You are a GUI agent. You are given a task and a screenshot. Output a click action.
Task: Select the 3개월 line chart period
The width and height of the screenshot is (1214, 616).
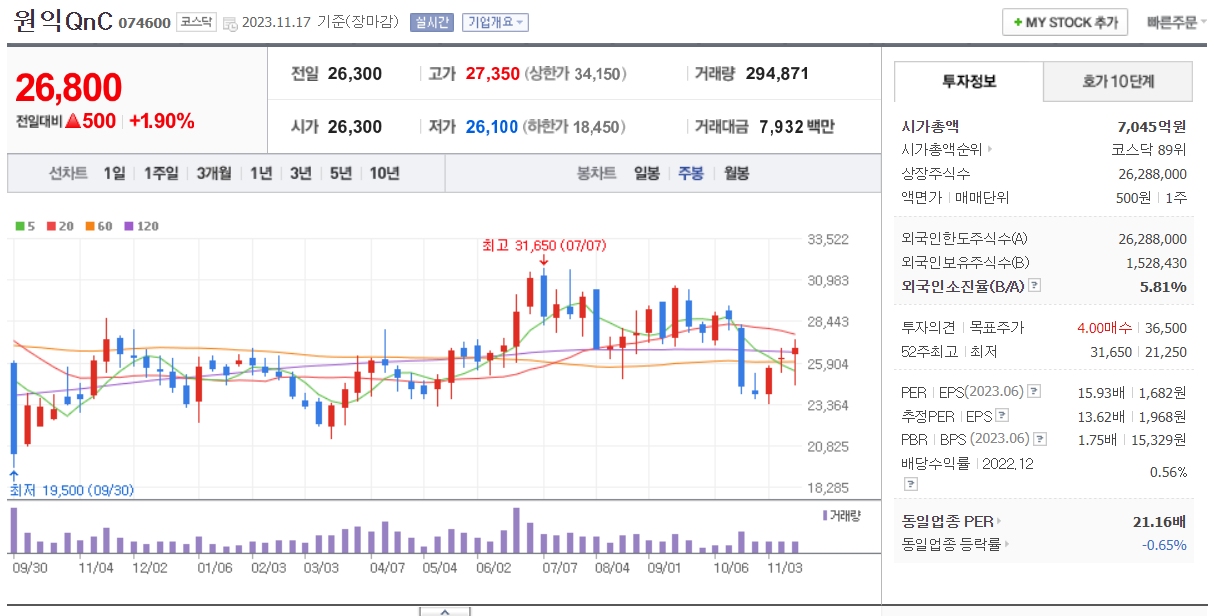coord(214,173)
